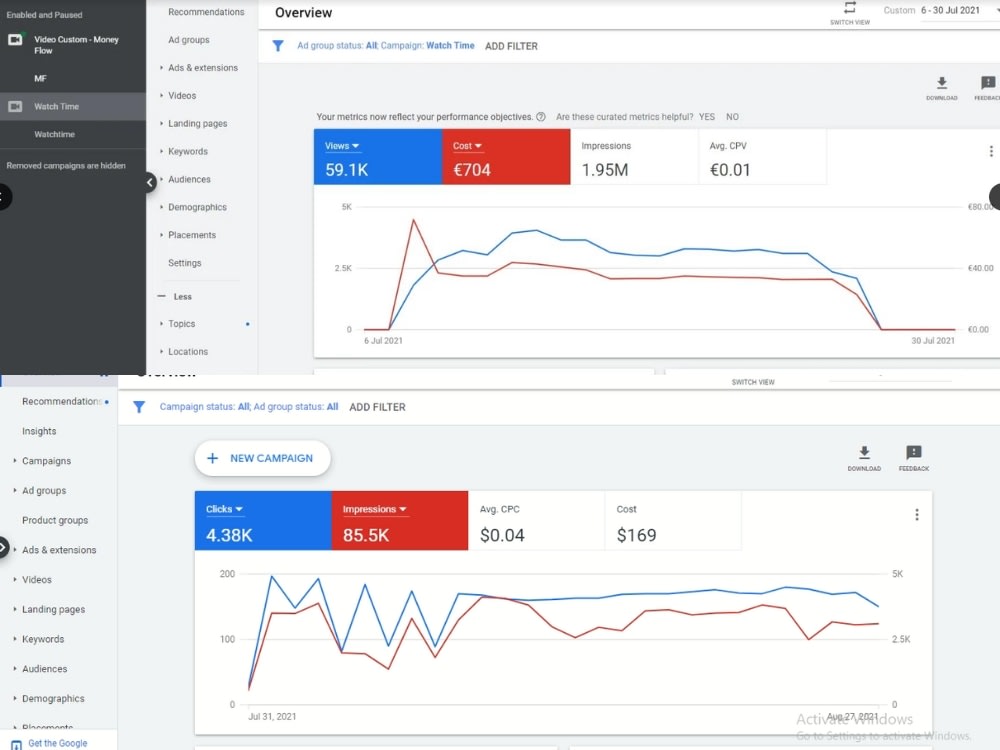
Task: Click the Feedback icon in top overview
Action: pyautogui.click(x=988, y=83)
